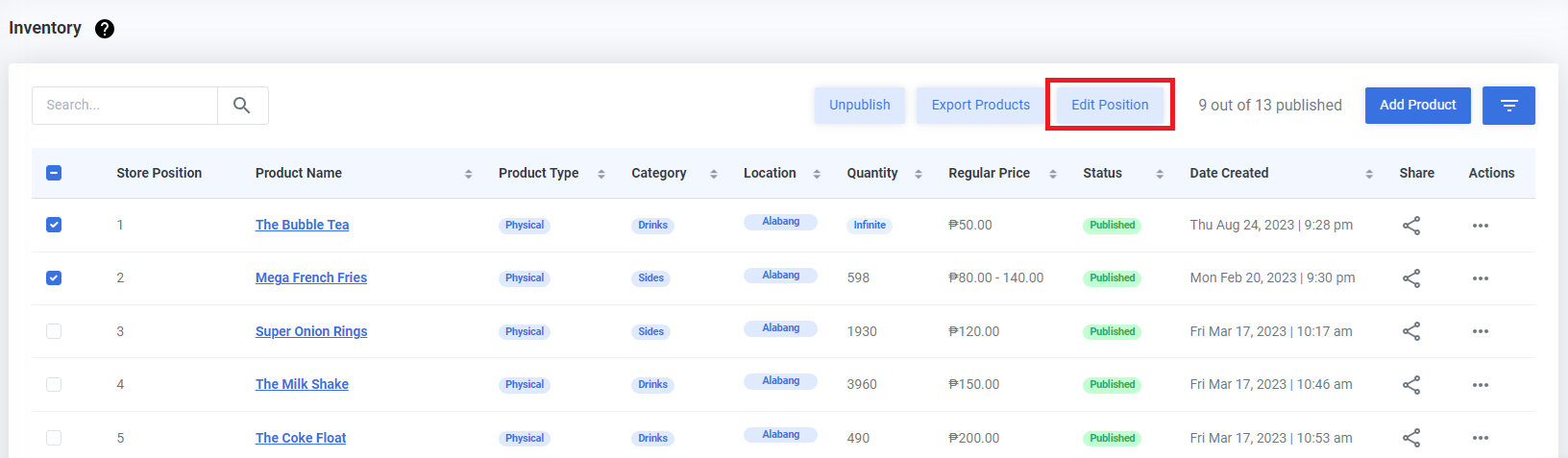Open actions menu for The Bubble Tea
Image resolution: width=1568 pixels, height=458 pixels.
[1480, 226]
